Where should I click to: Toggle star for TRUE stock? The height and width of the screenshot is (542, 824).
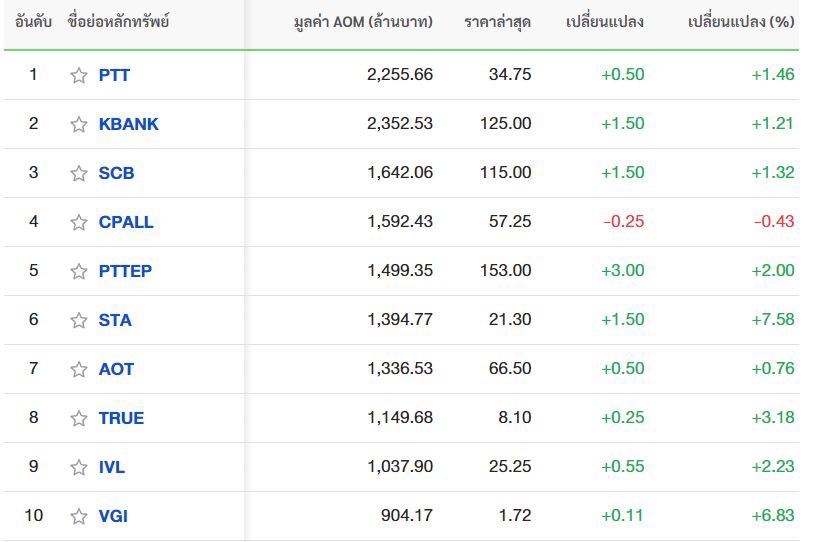(79, 418)
